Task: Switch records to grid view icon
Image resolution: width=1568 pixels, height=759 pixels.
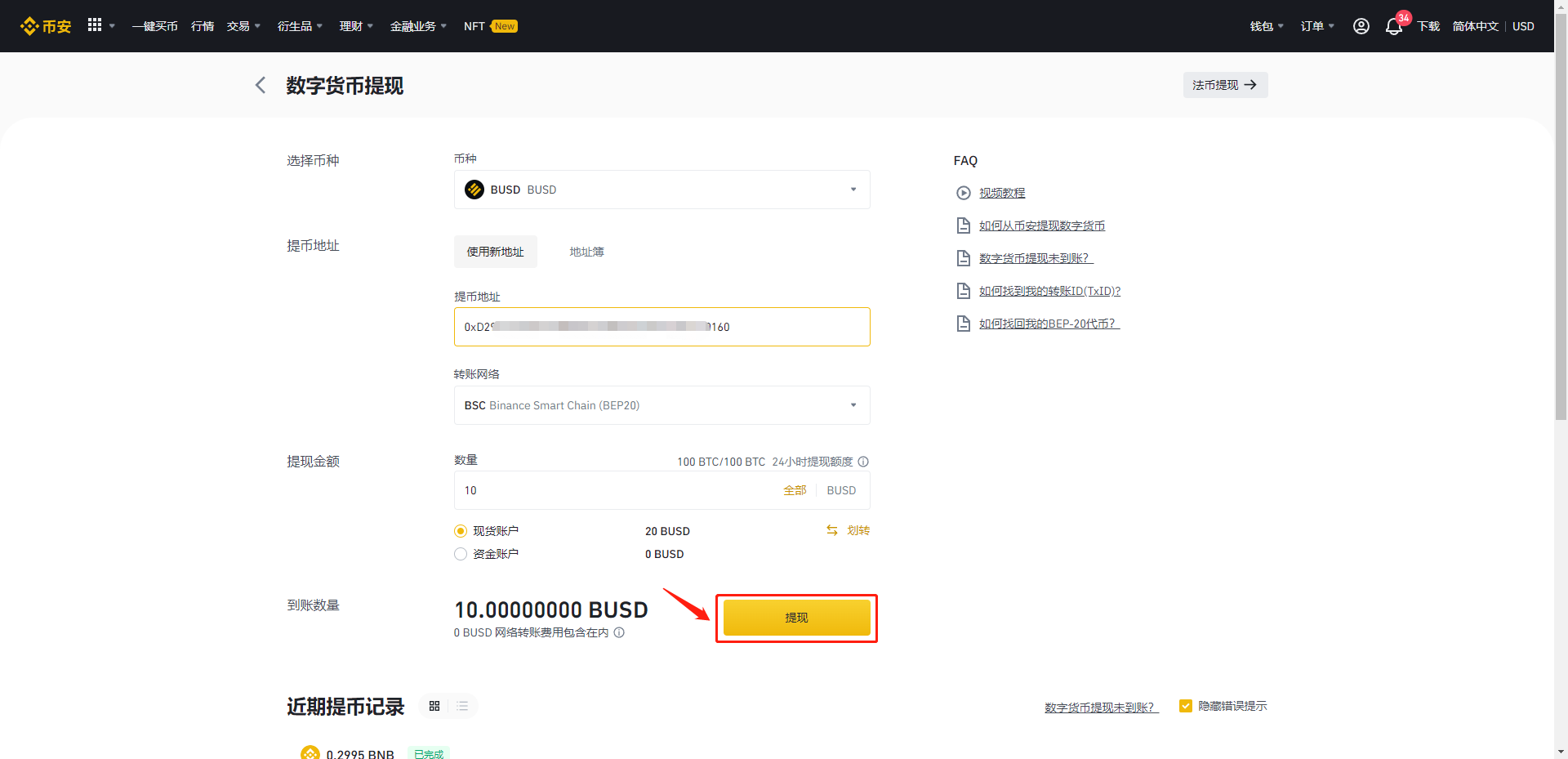Action: (434, 706)
